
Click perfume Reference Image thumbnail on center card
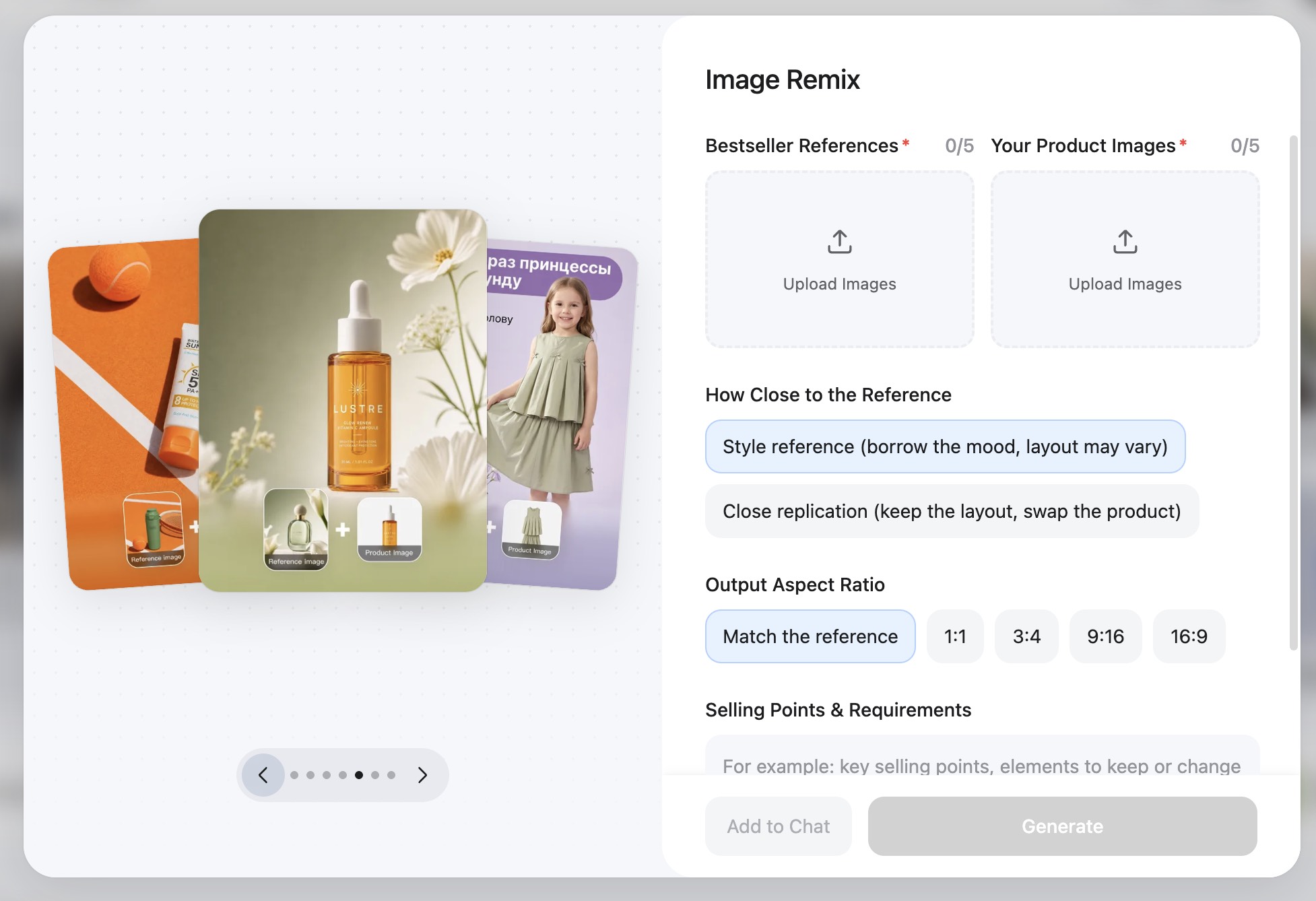(x=296, y=529)
